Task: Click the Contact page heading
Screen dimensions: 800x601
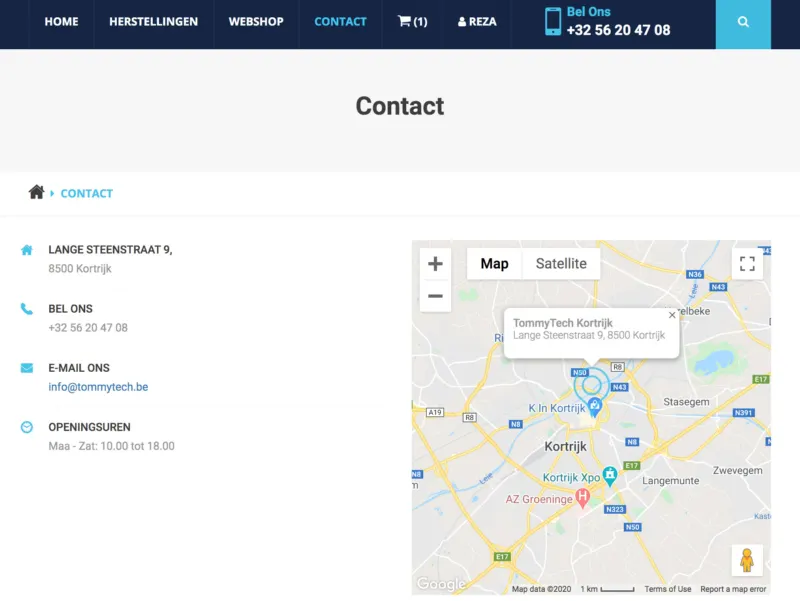Action: [x=400, y=106]
